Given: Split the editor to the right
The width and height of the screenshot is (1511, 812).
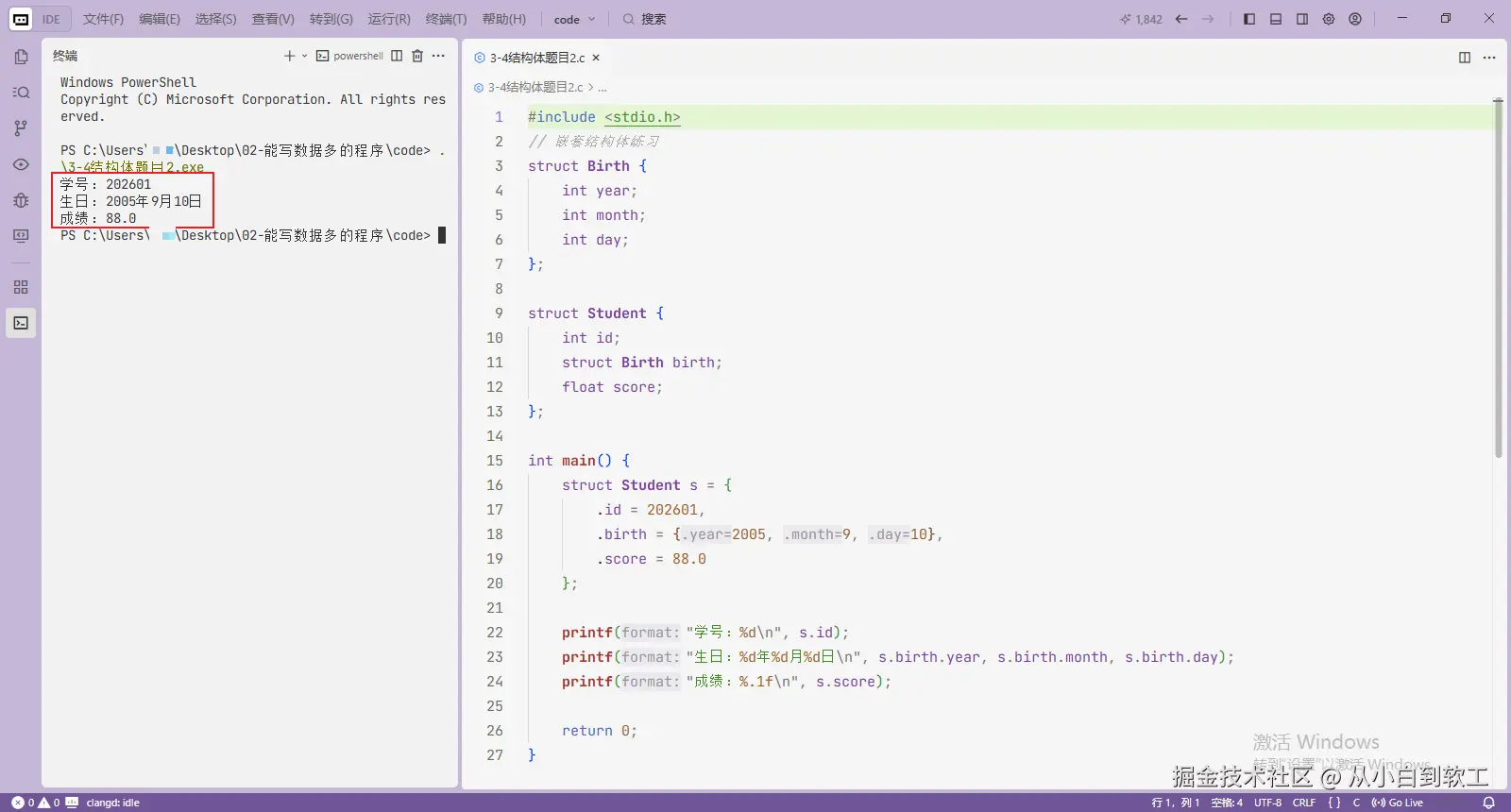Looking at the screenshot, I should pyautogui.click(x=1465, y=58).
